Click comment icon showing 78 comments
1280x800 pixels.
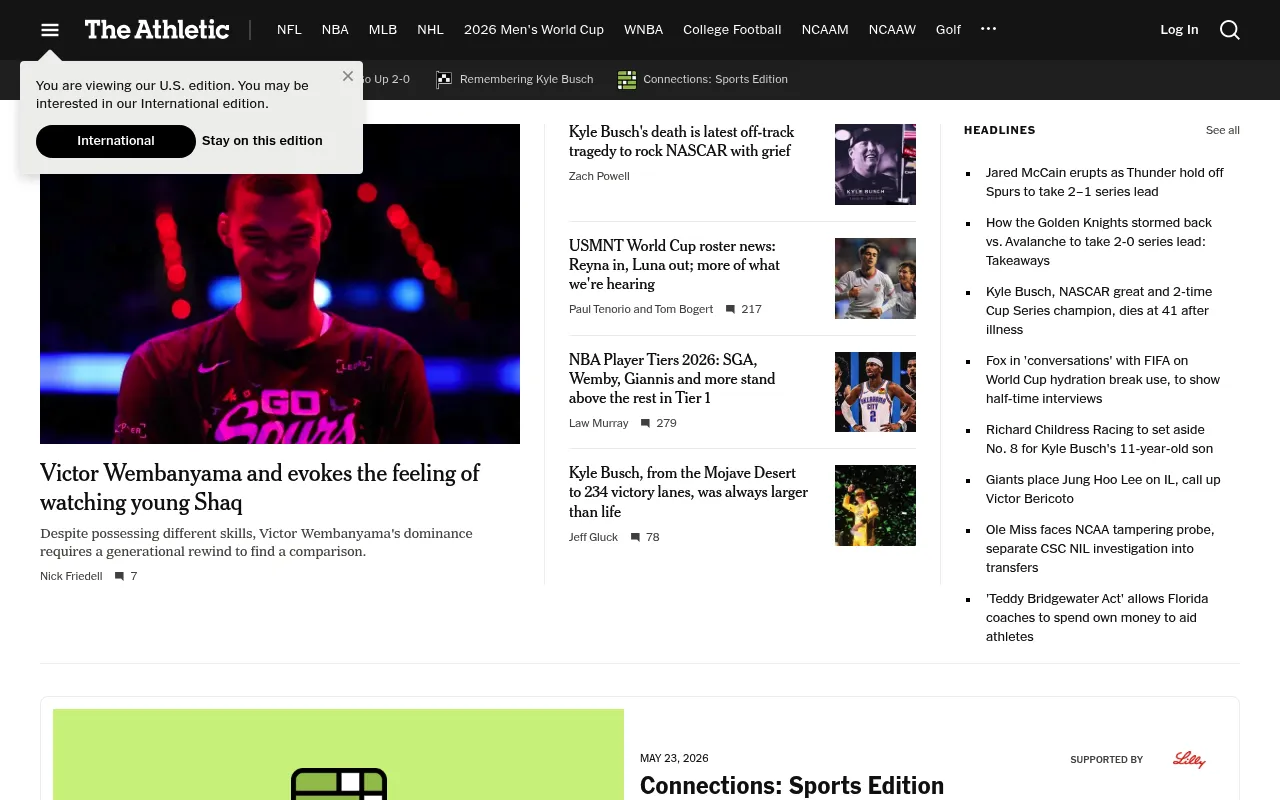pyautogui.click(x=635, y=537)
